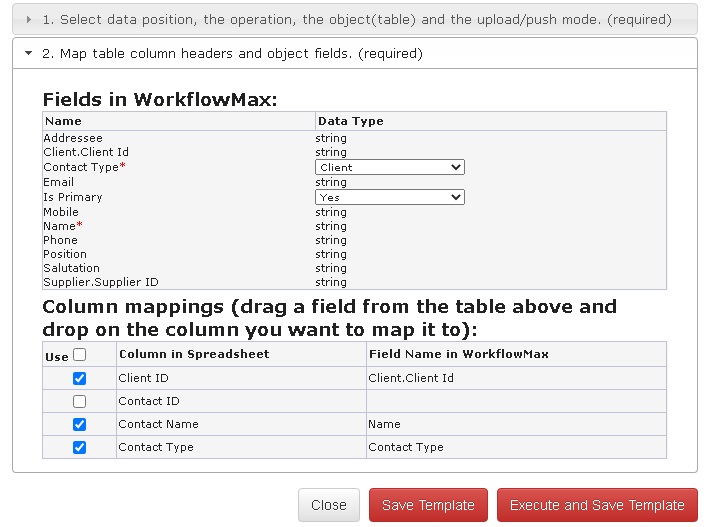Expand section 1 accordion arrow
The height and width of the screenshot is (527, 712).
pos(29,19)
